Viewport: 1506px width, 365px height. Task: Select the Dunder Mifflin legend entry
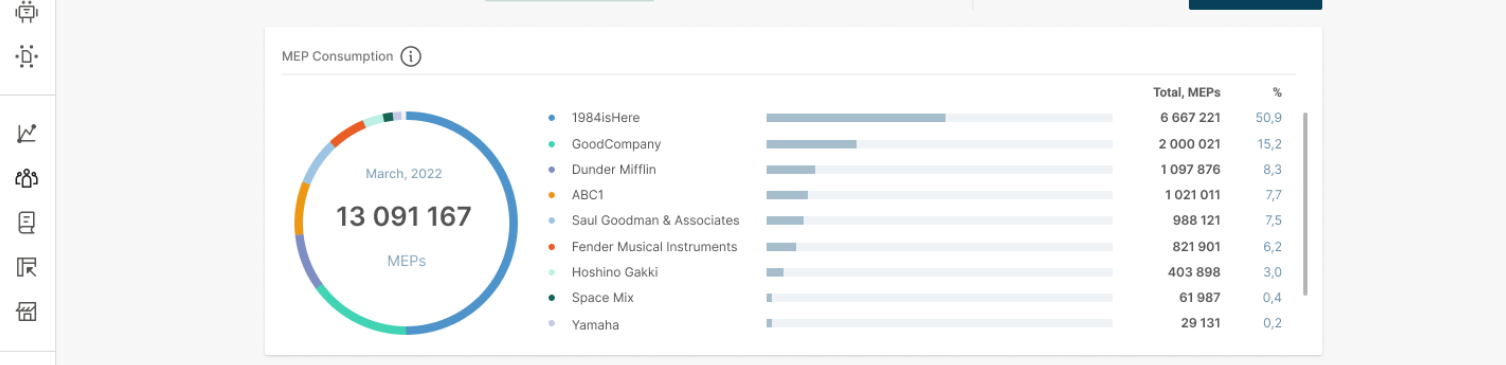pyautogui.click(x=613, y=170)
